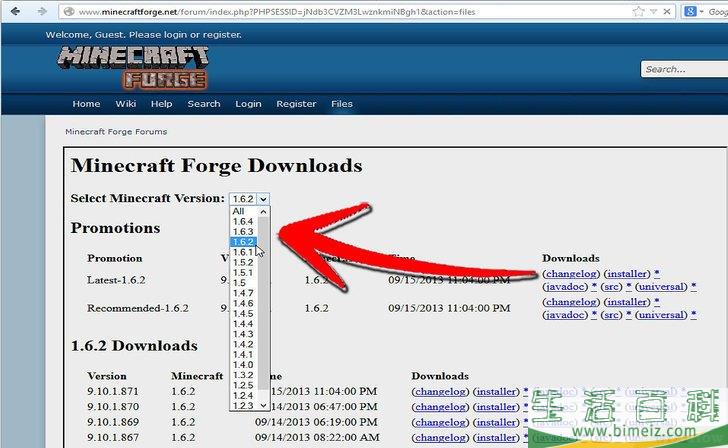
Task: Click src link for Latest-1.6.2
Action: (x=611, y=287)
